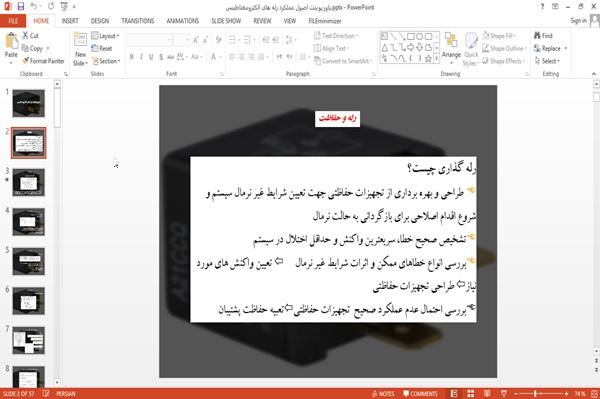
Task: Switch to SLIDE SHOW tab
Action: pos(226,21)
